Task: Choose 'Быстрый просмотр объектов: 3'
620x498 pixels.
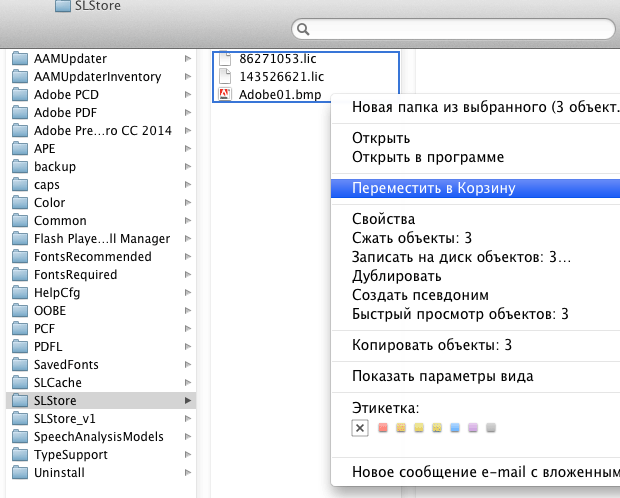Action: coord(475,314)
